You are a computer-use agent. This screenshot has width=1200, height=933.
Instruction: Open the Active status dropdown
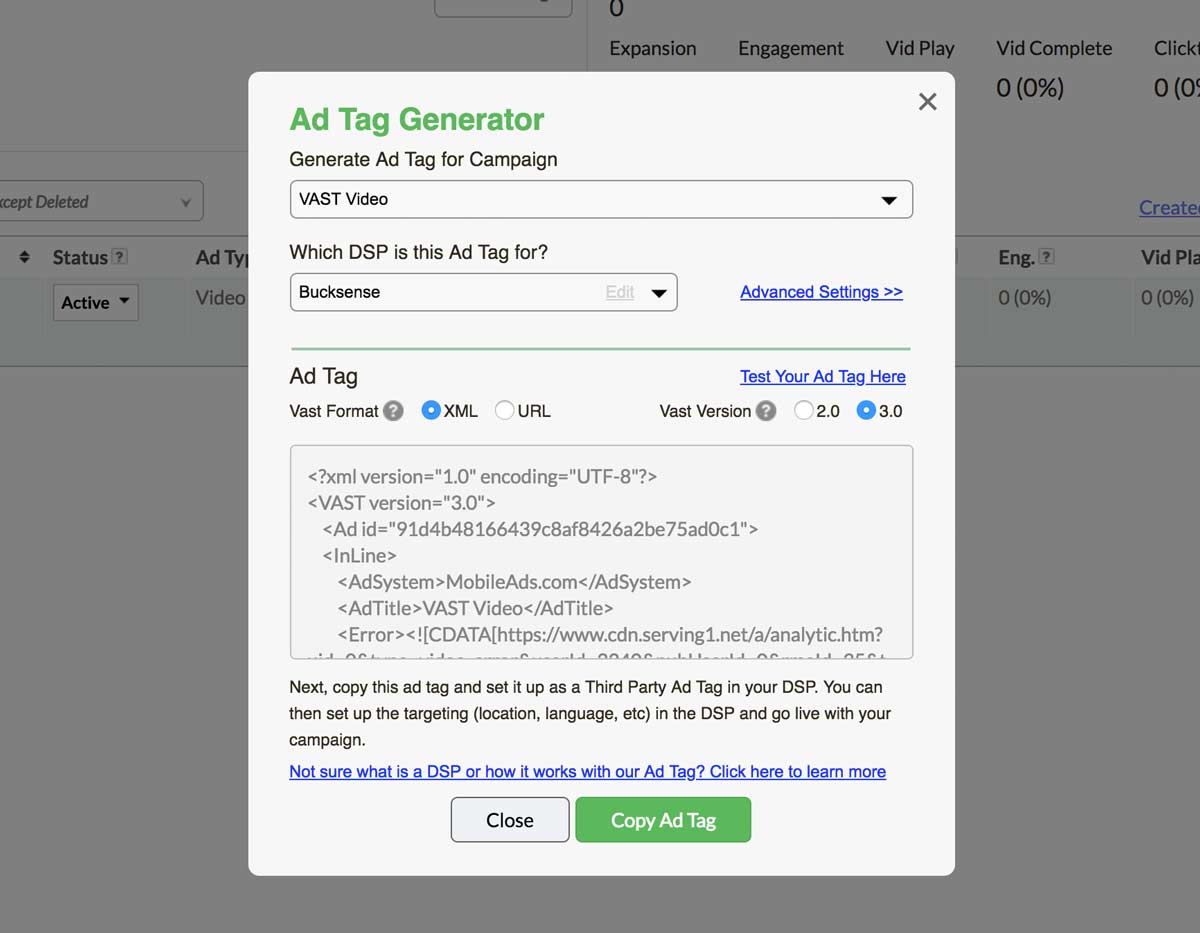tap(96, 303)
